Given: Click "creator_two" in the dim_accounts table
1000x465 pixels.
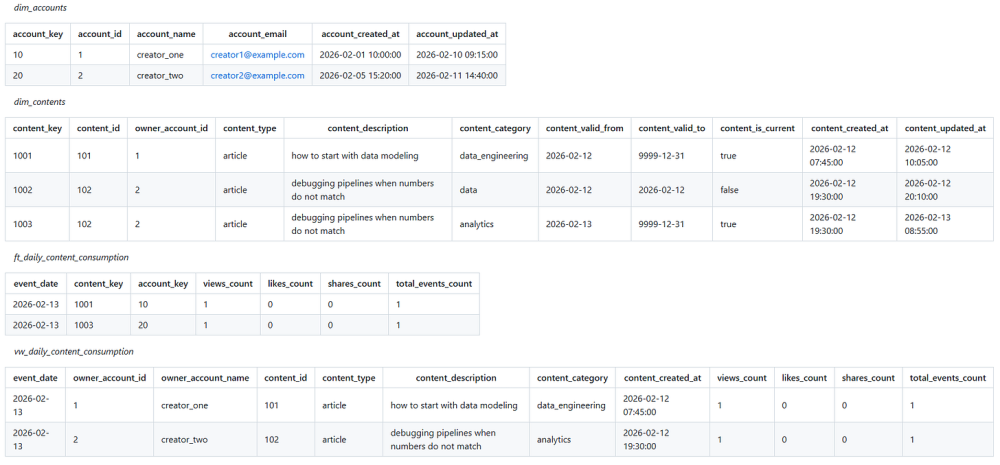Looking at the screenshot, I should [159, 75].
